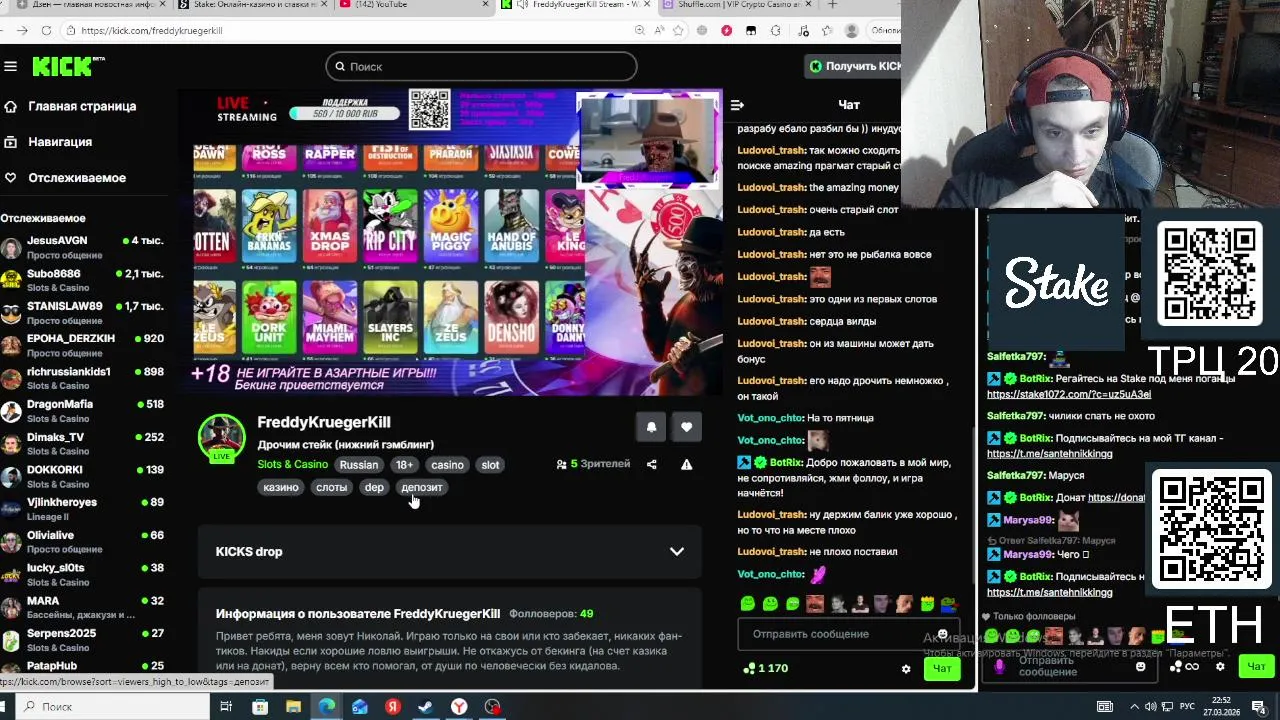The image size is (1280, 720).
Task: Open stake1072.com link in right chat
Action: (x=1069, y=395)
